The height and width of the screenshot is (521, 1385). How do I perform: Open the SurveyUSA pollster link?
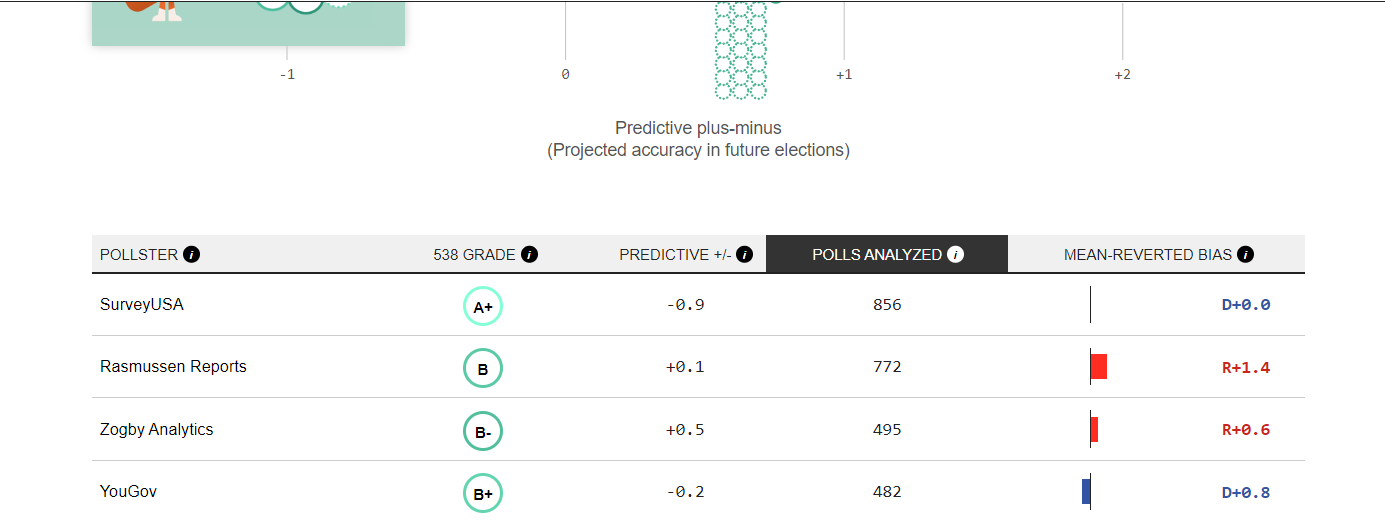click(142, 305)
